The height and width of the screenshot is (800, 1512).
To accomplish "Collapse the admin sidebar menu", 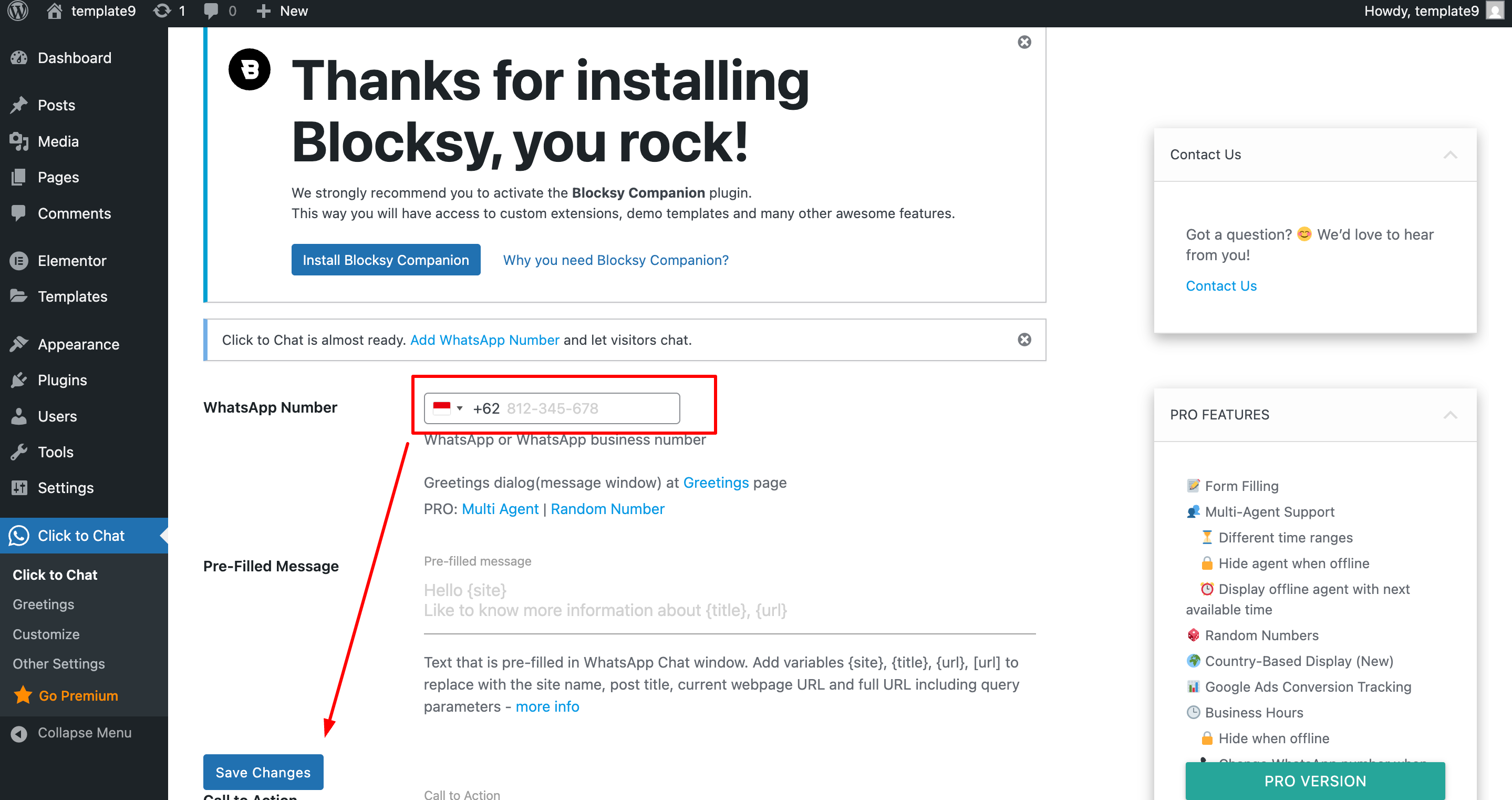I will pos(84,732).
